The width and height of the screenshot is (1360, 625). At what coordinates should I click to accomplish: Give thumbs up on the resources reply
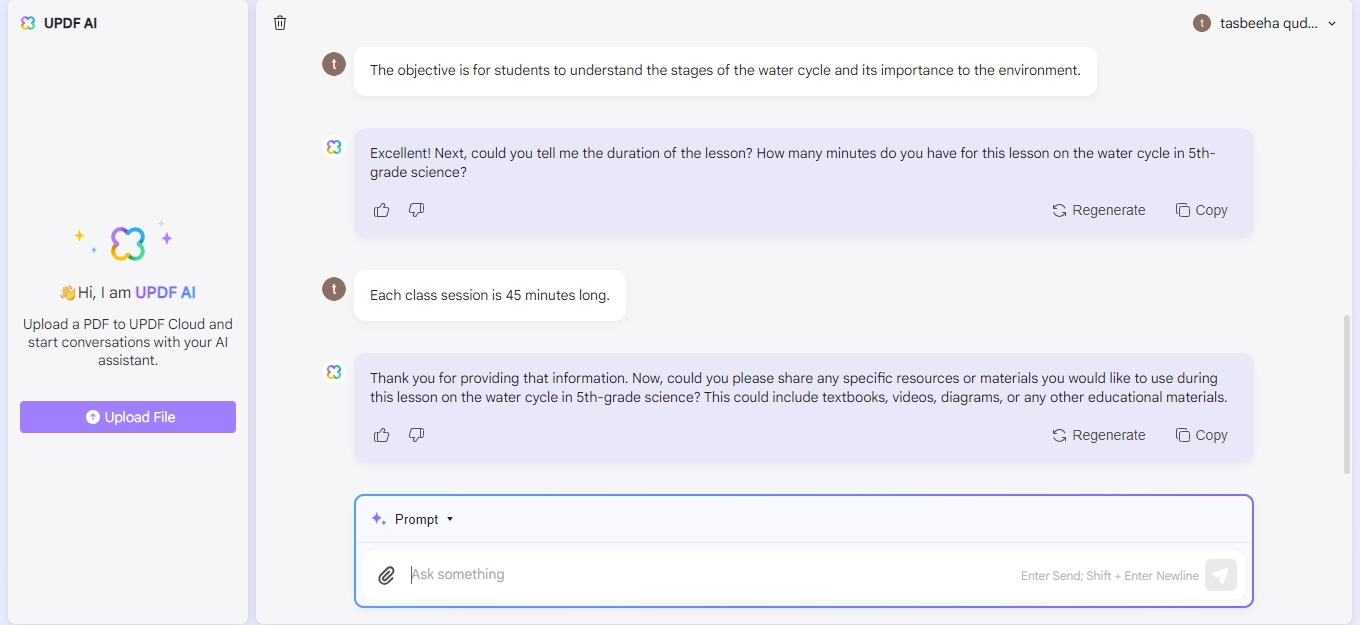pyautogui.click(x=382, y=435)
